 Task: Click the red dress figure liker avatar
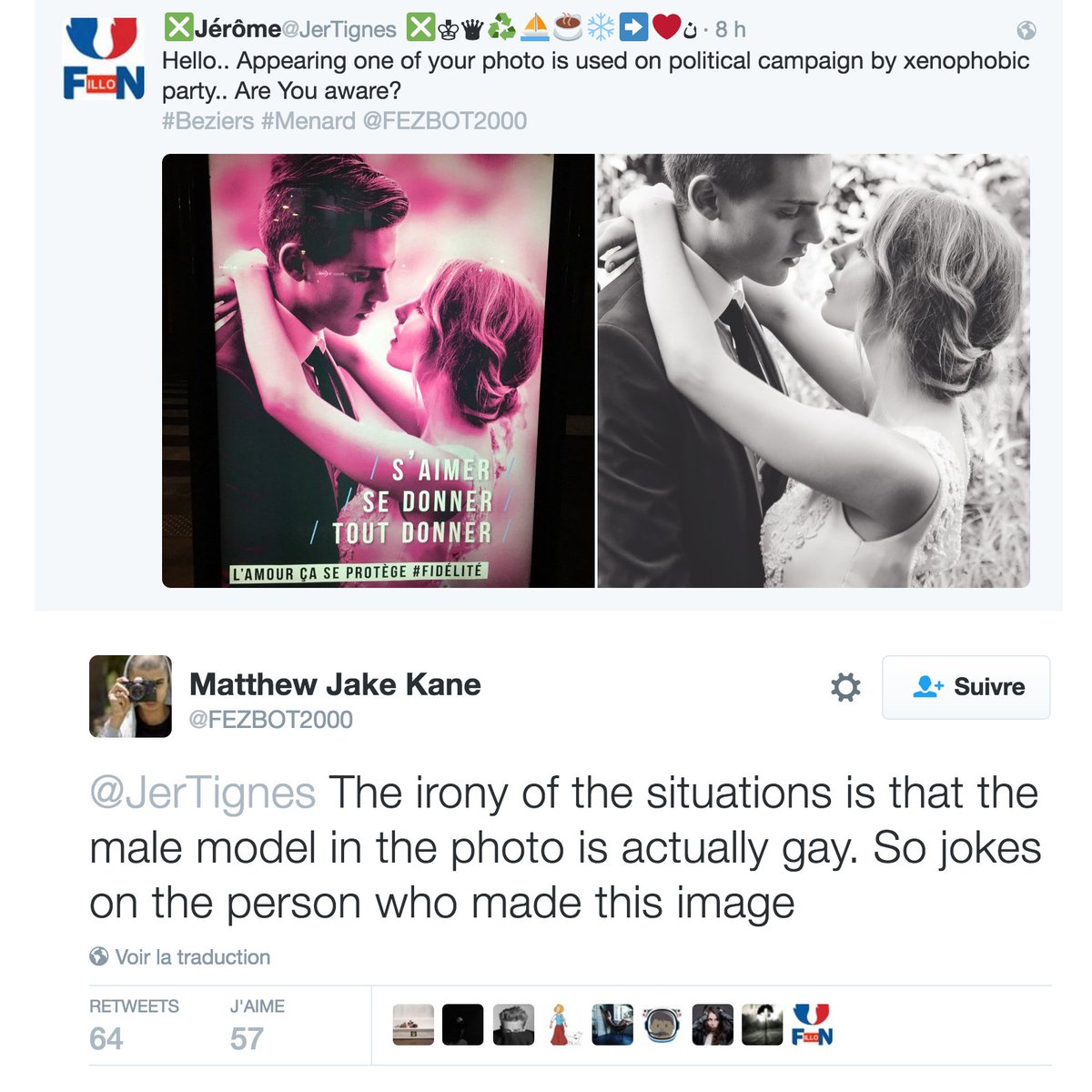tap(562, 1025)
